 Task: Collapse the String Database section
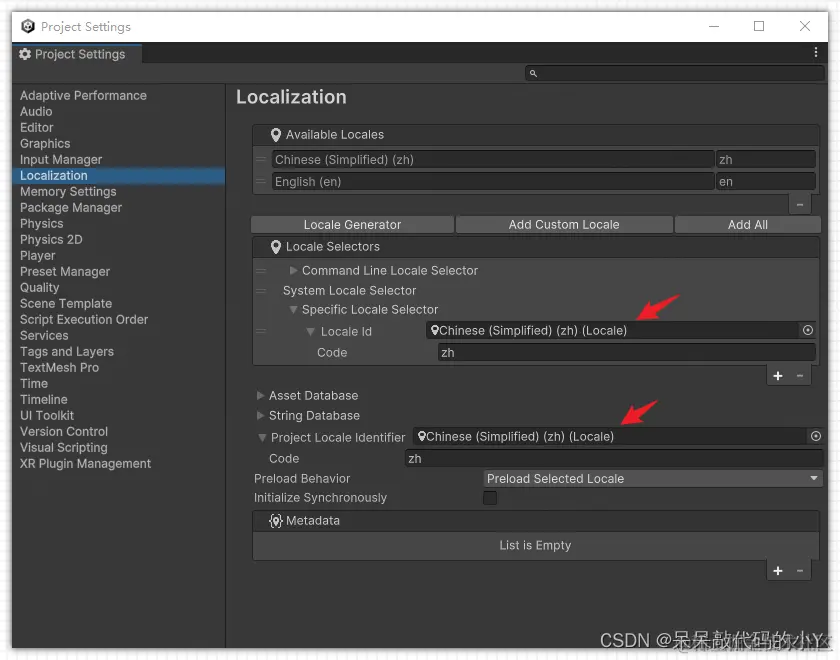click(259, 415)
